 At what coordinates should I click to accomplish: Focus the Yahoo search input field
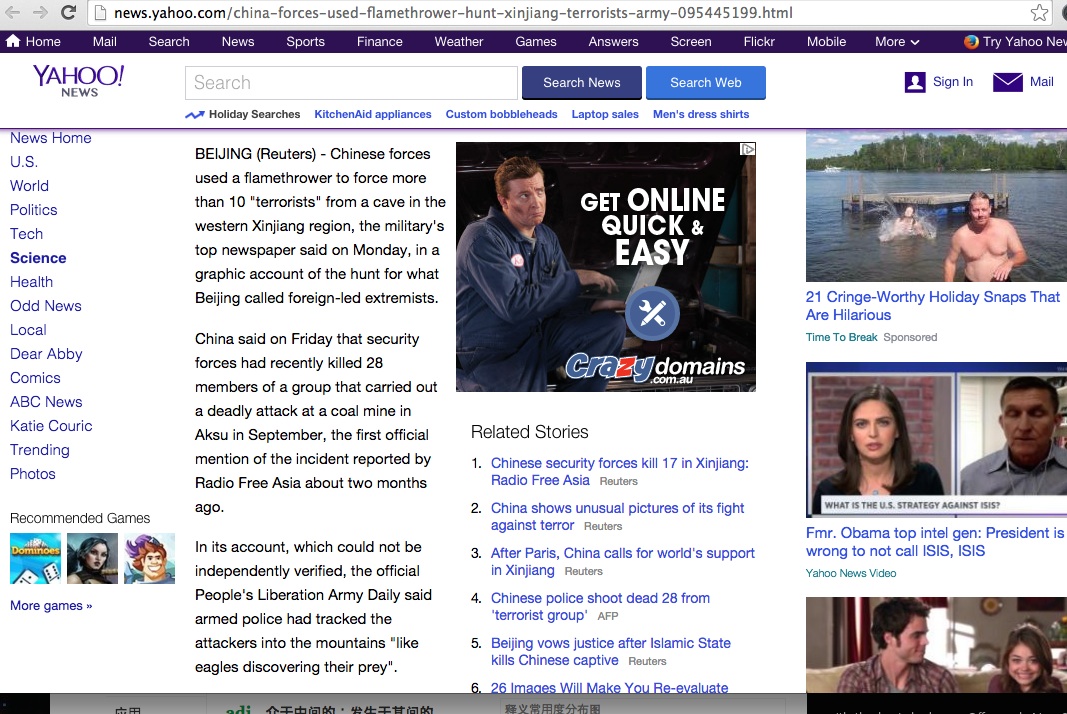(x=351, y=82)
